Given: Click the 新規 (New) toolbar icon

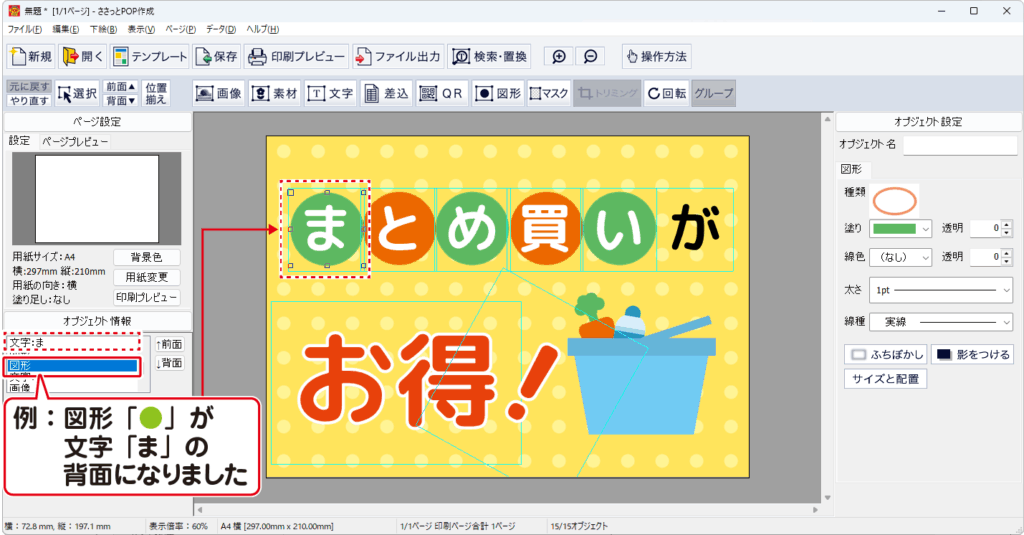Looking at the screenshot, I should point(30,56).
